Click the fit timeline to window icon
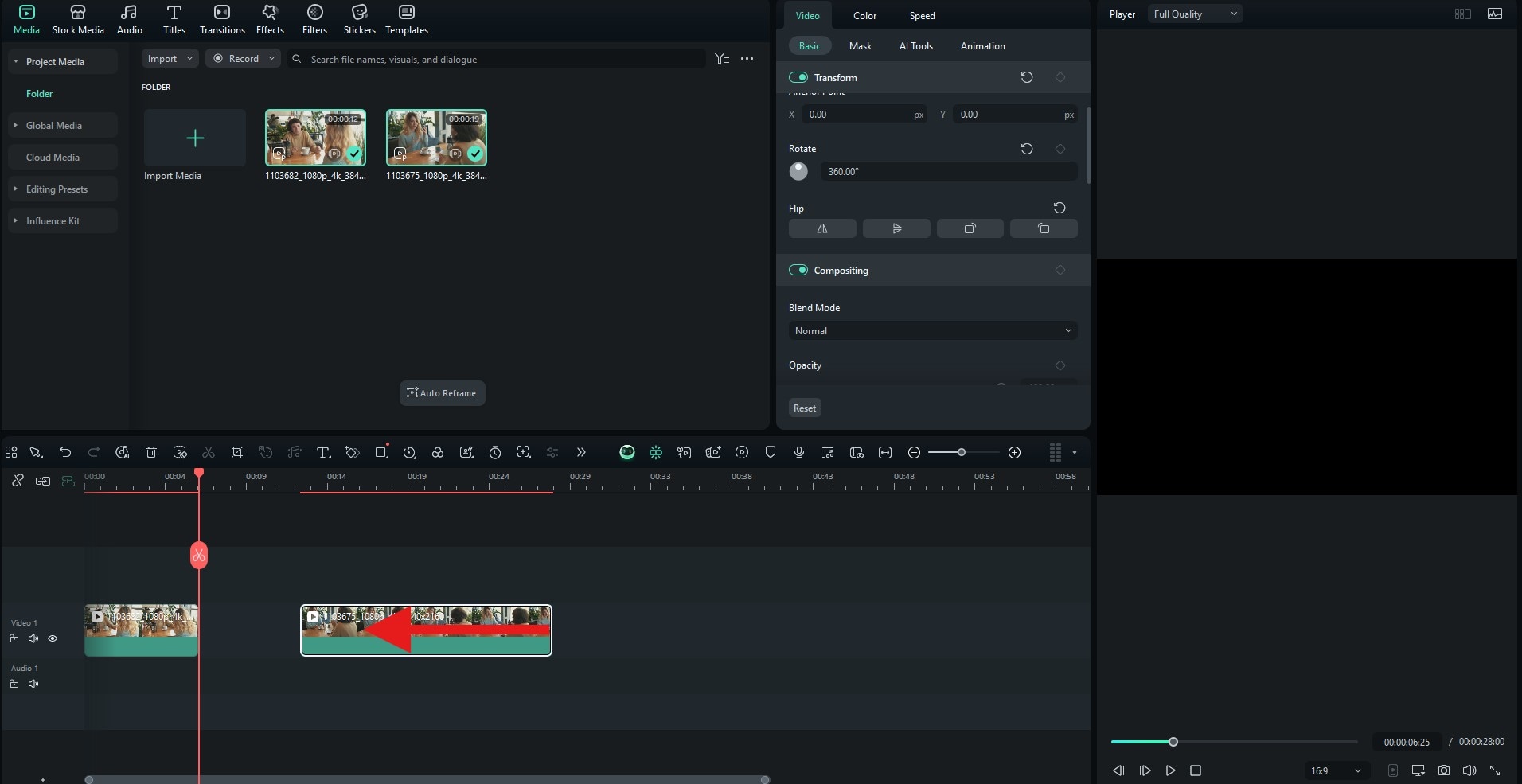This screenshot has width=1522, height=784. 885,452
